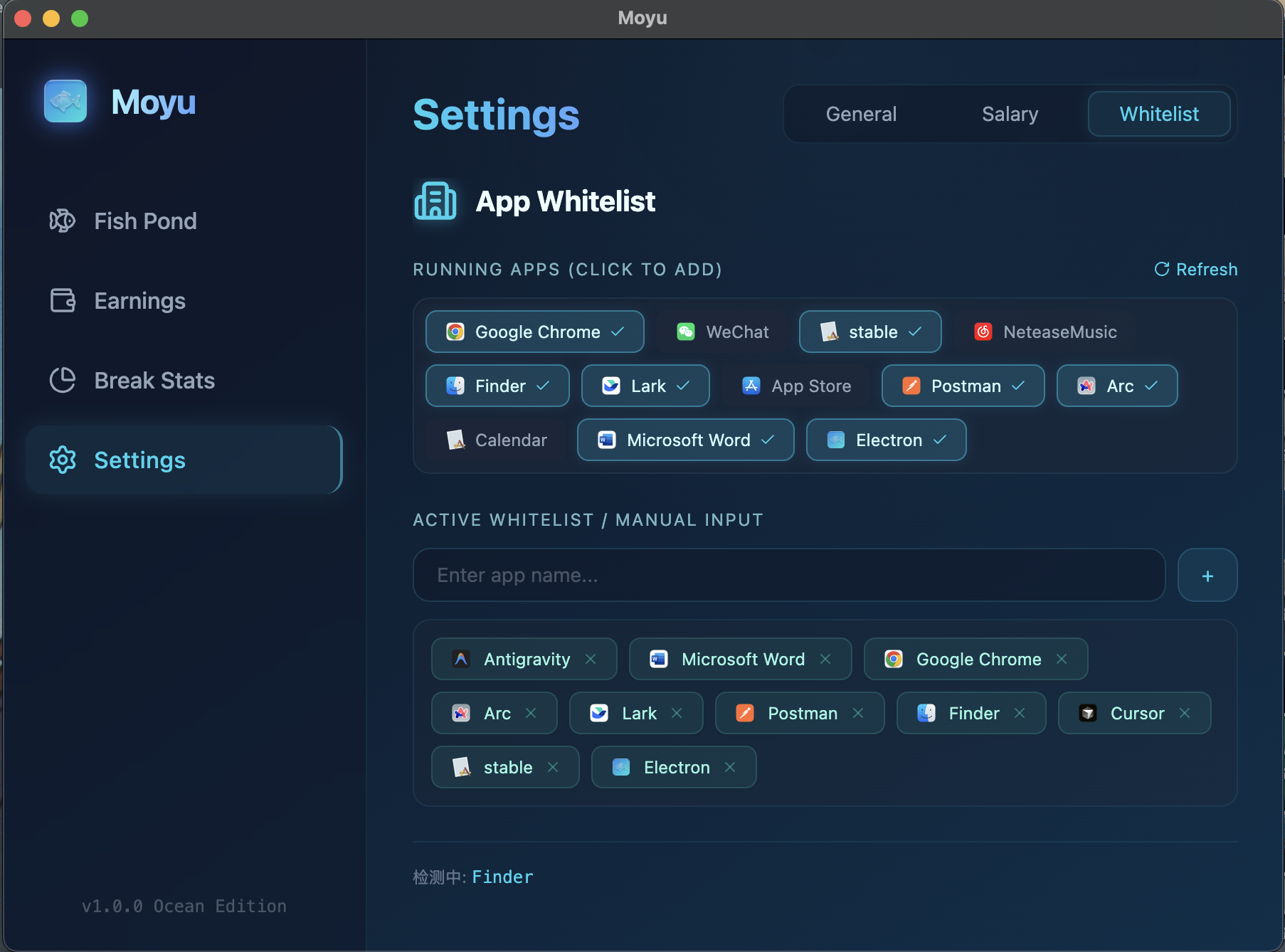Viewport: 1285px width, 952px height.
Task: Remove Electron from the active whitelist
Action: [729, 767]
